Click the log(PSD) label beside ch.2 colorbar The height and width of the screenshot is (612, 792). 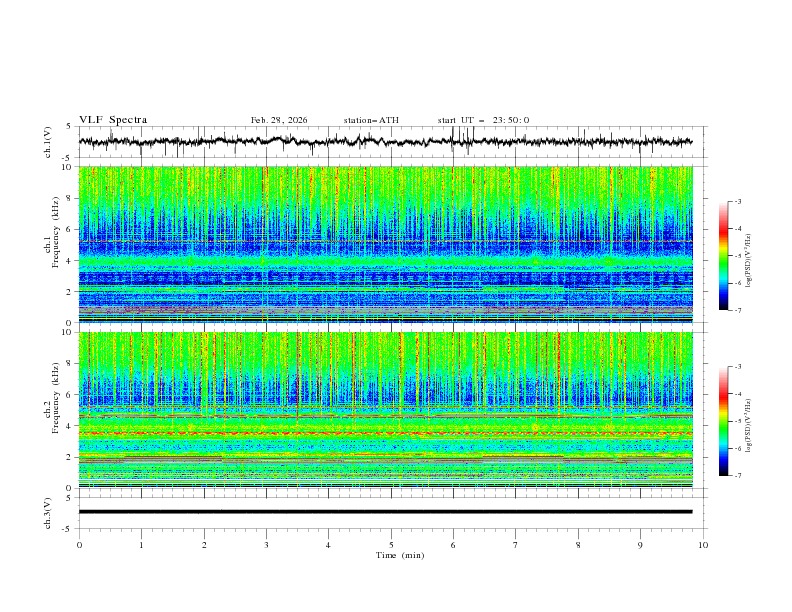[749, 425]
